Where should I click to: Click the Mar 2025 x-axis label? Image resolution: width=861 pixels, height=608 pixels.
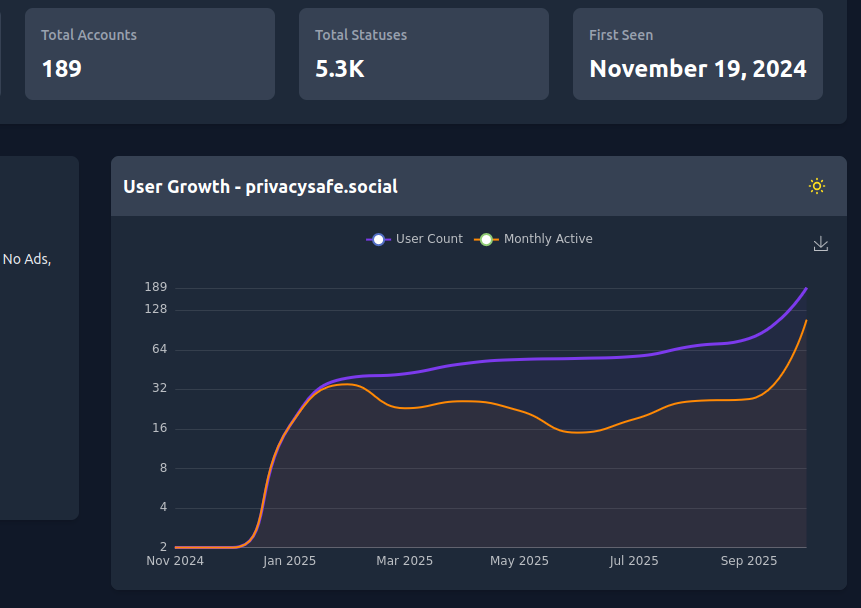pyautogui.click(x=404, y=561)
